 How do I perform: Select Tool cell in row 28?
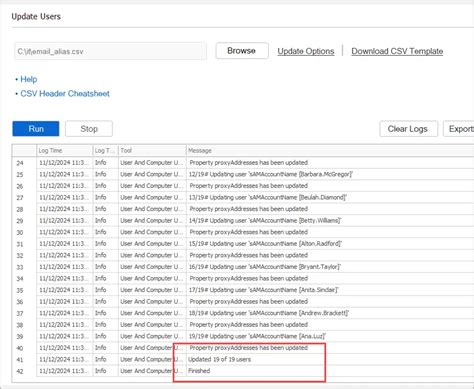pos(152,209)
